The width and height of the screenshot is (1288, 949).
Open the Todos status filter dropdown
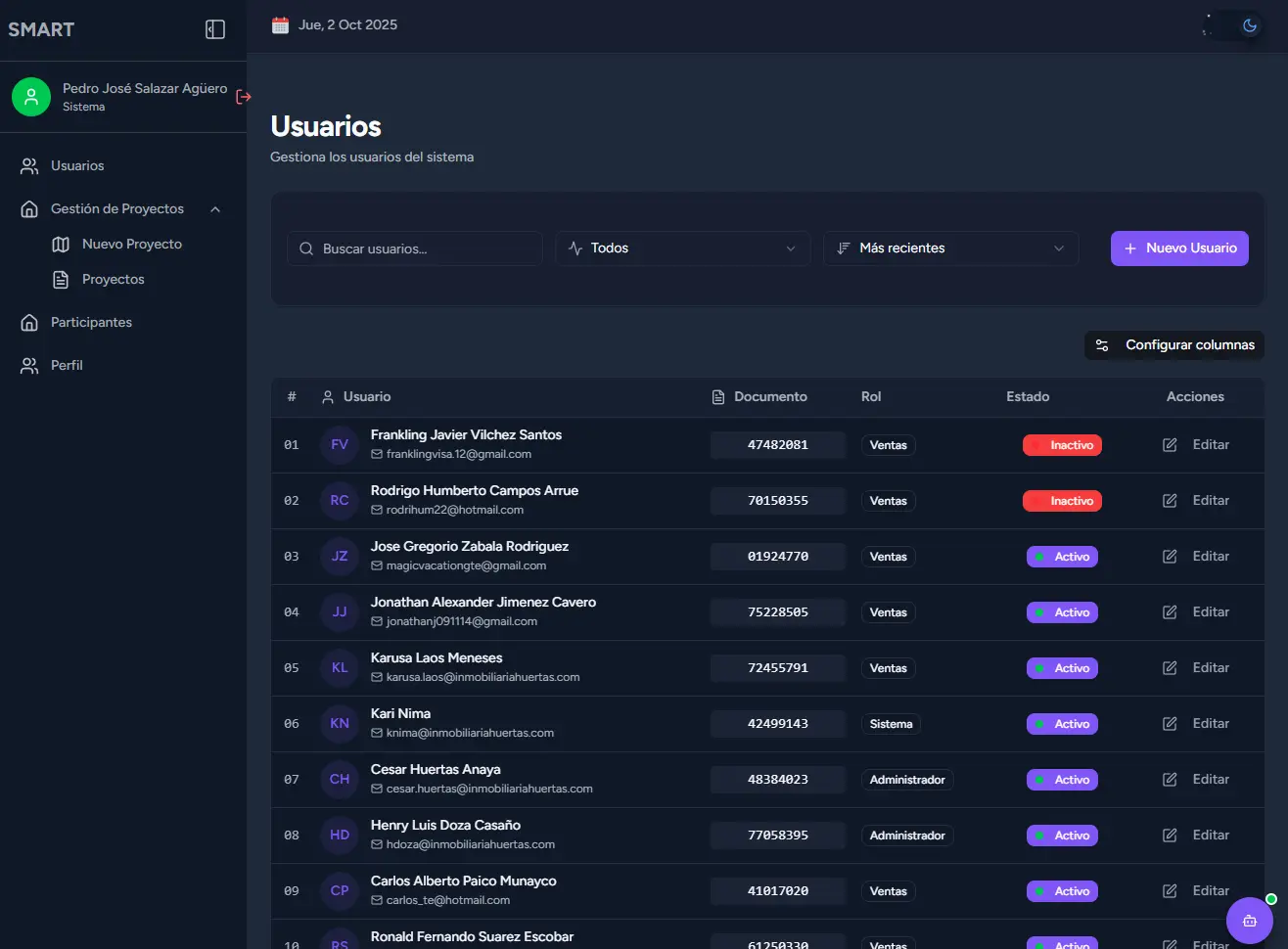tap(683, 249)
